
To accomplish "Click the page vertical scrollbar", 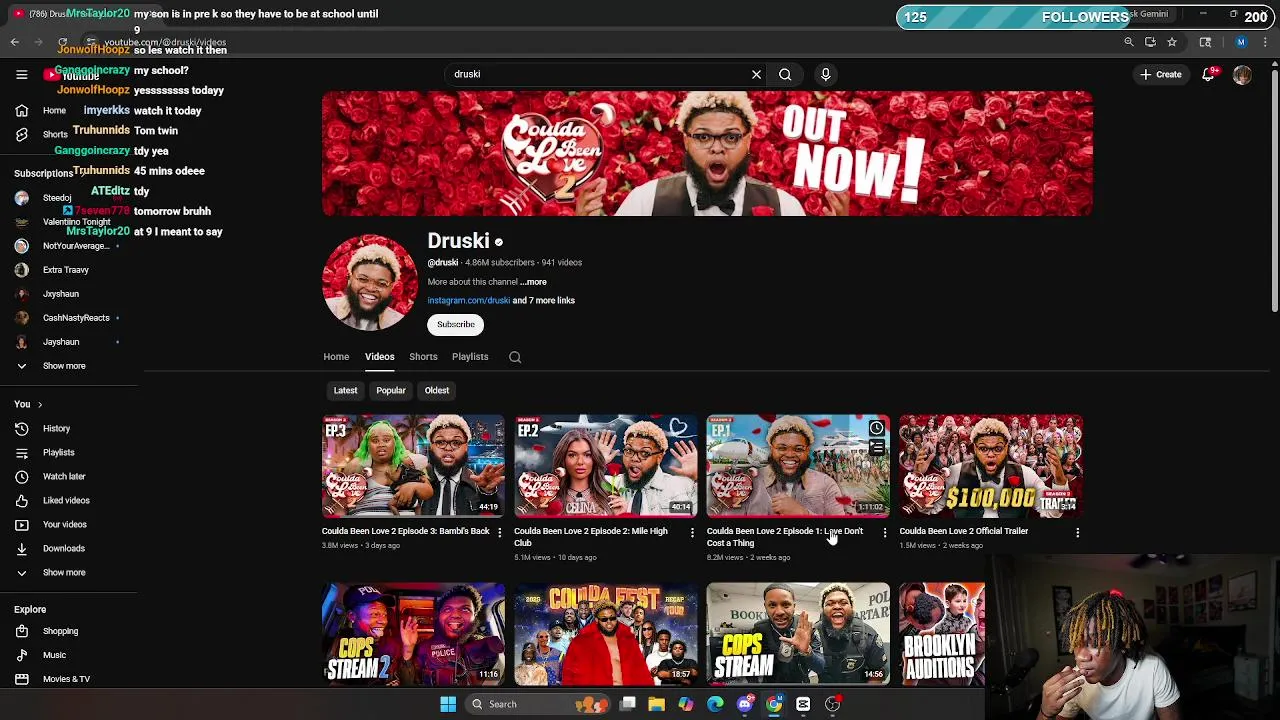I will click(1274, 190).
